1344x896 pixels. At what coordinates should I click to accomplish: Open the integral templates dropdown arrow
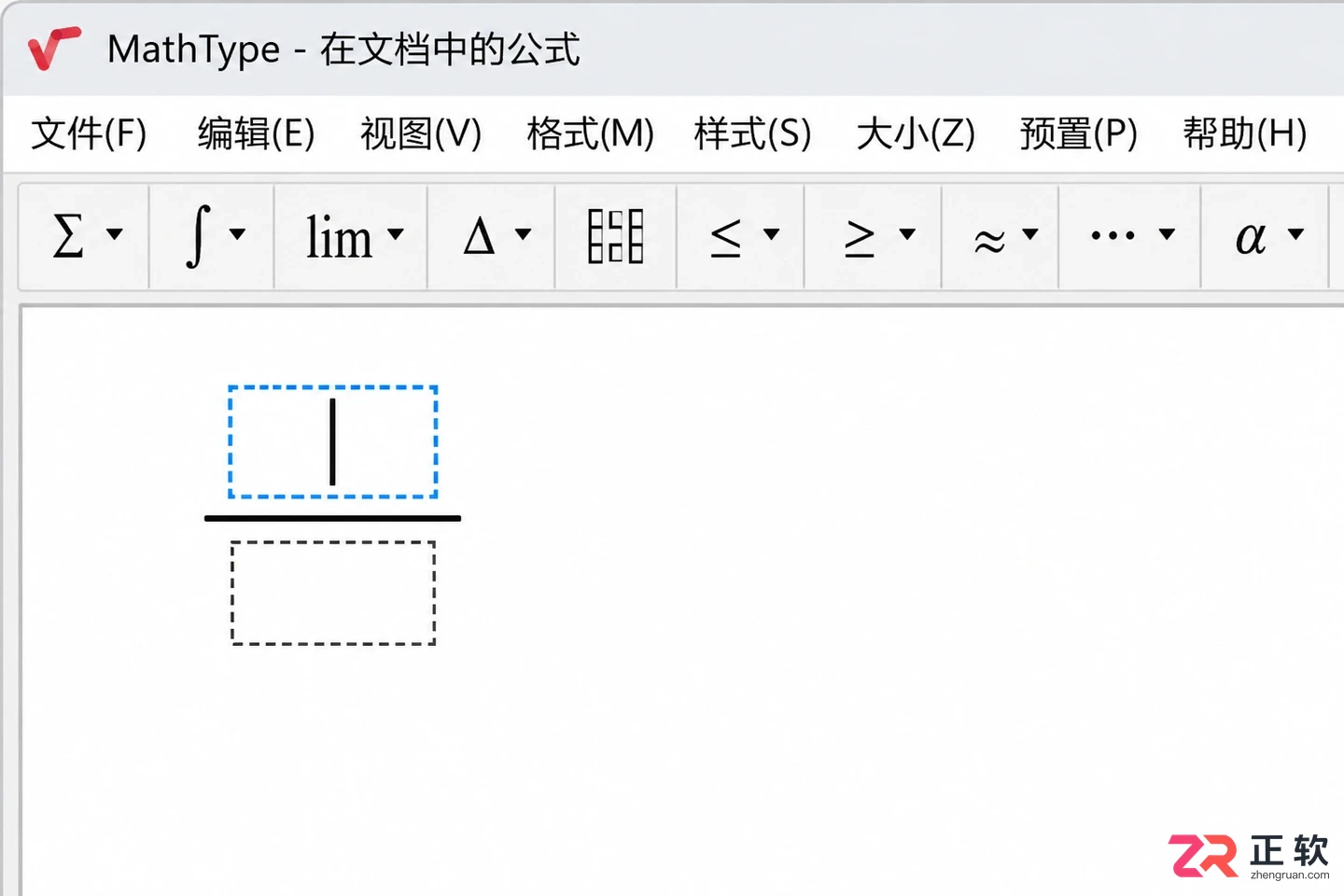pos(237,233)
